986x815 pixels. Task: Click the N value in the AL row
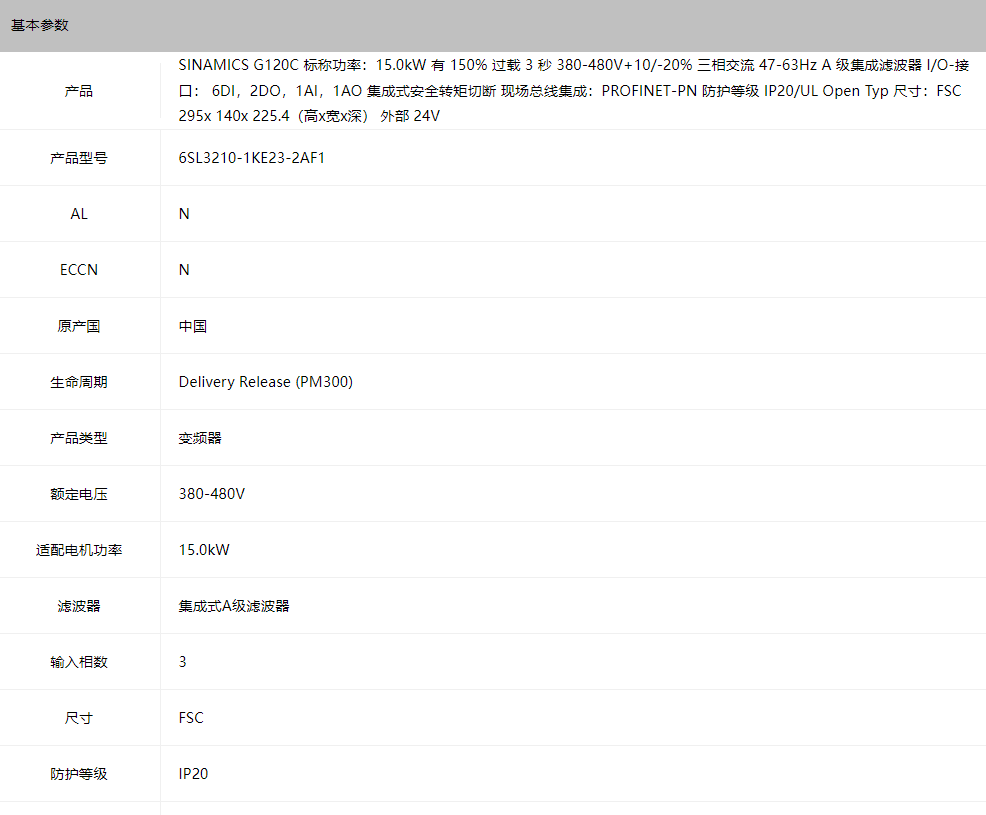pos(184,214)
